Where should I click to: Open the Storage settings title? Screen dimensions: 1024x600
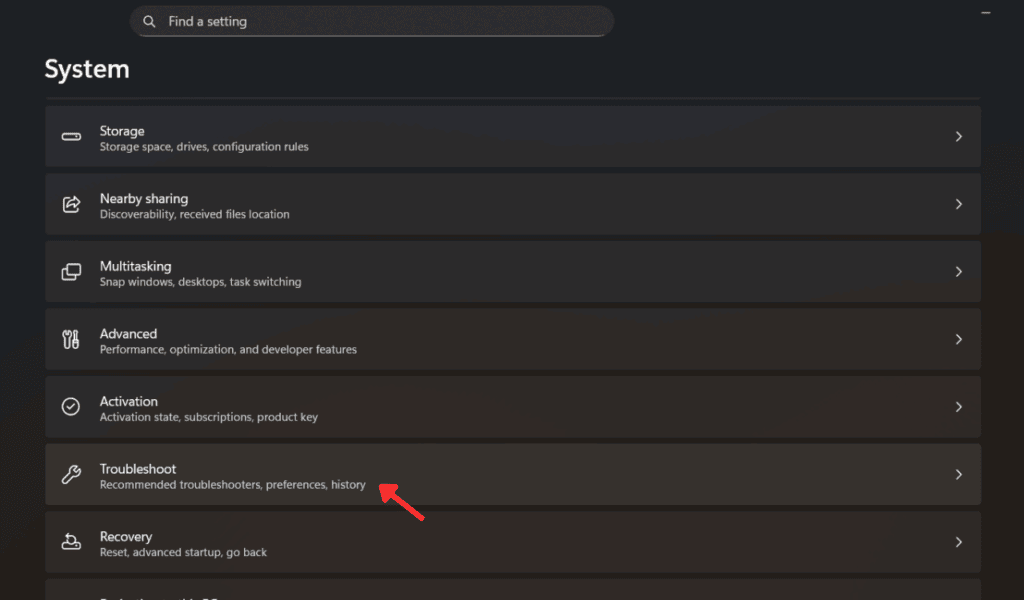(122, 131)
